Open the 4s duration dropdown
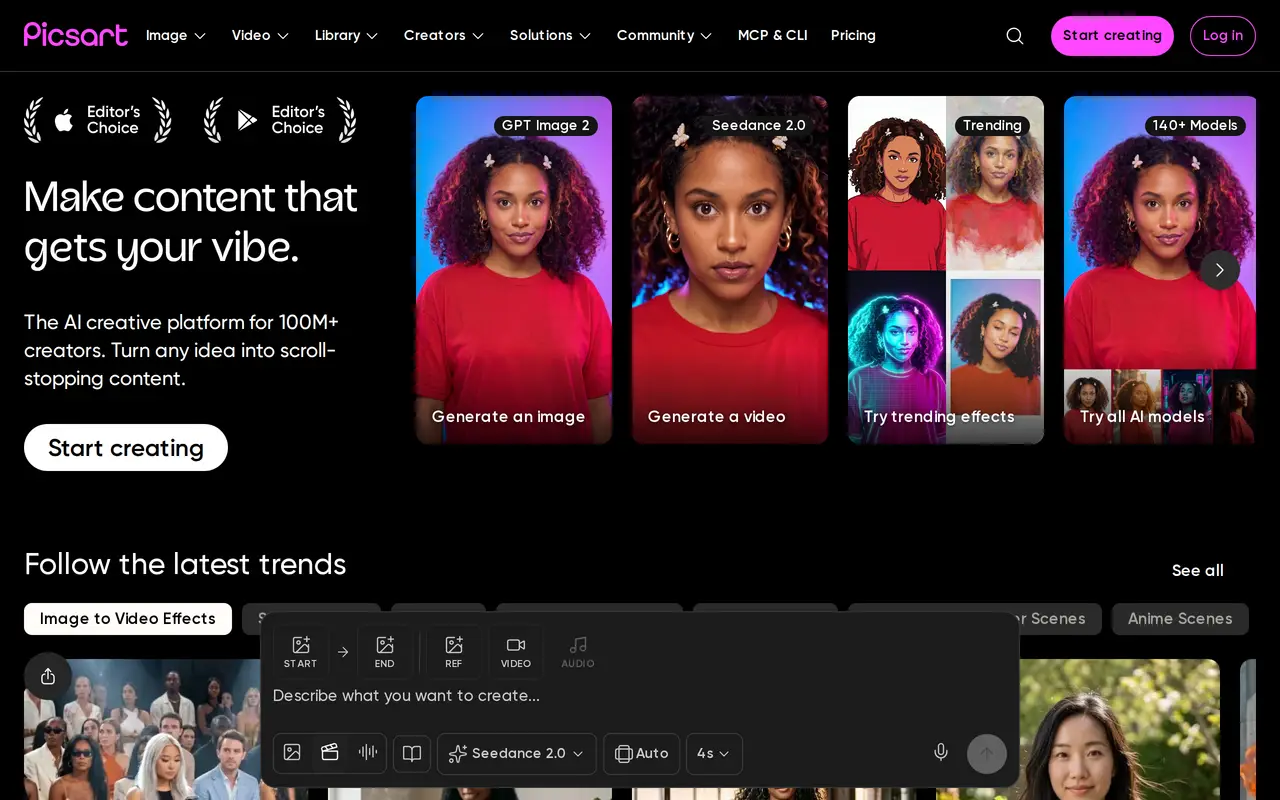Screen dimensions: 1280x800 (x=714, y=754)
